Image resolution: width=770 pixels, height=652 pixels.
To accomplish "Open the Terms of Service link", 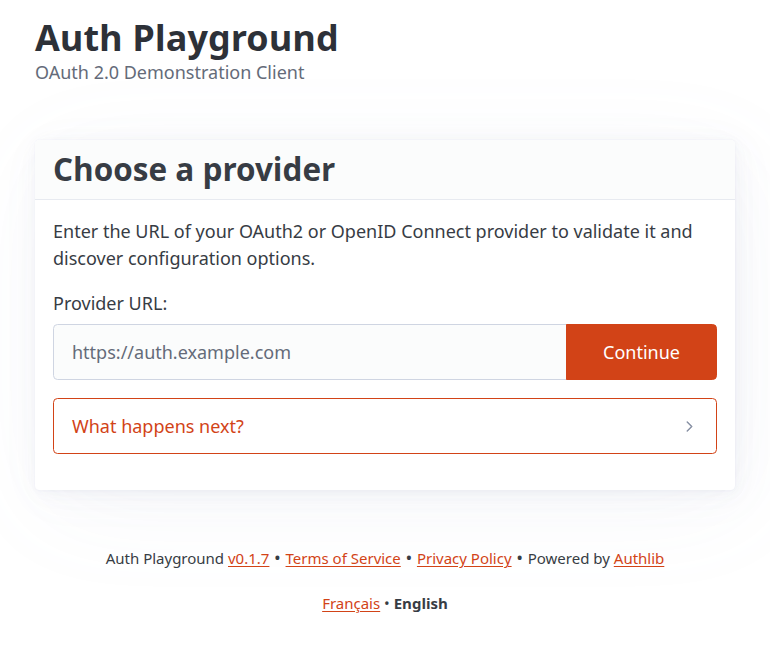I will coord(343,559).
